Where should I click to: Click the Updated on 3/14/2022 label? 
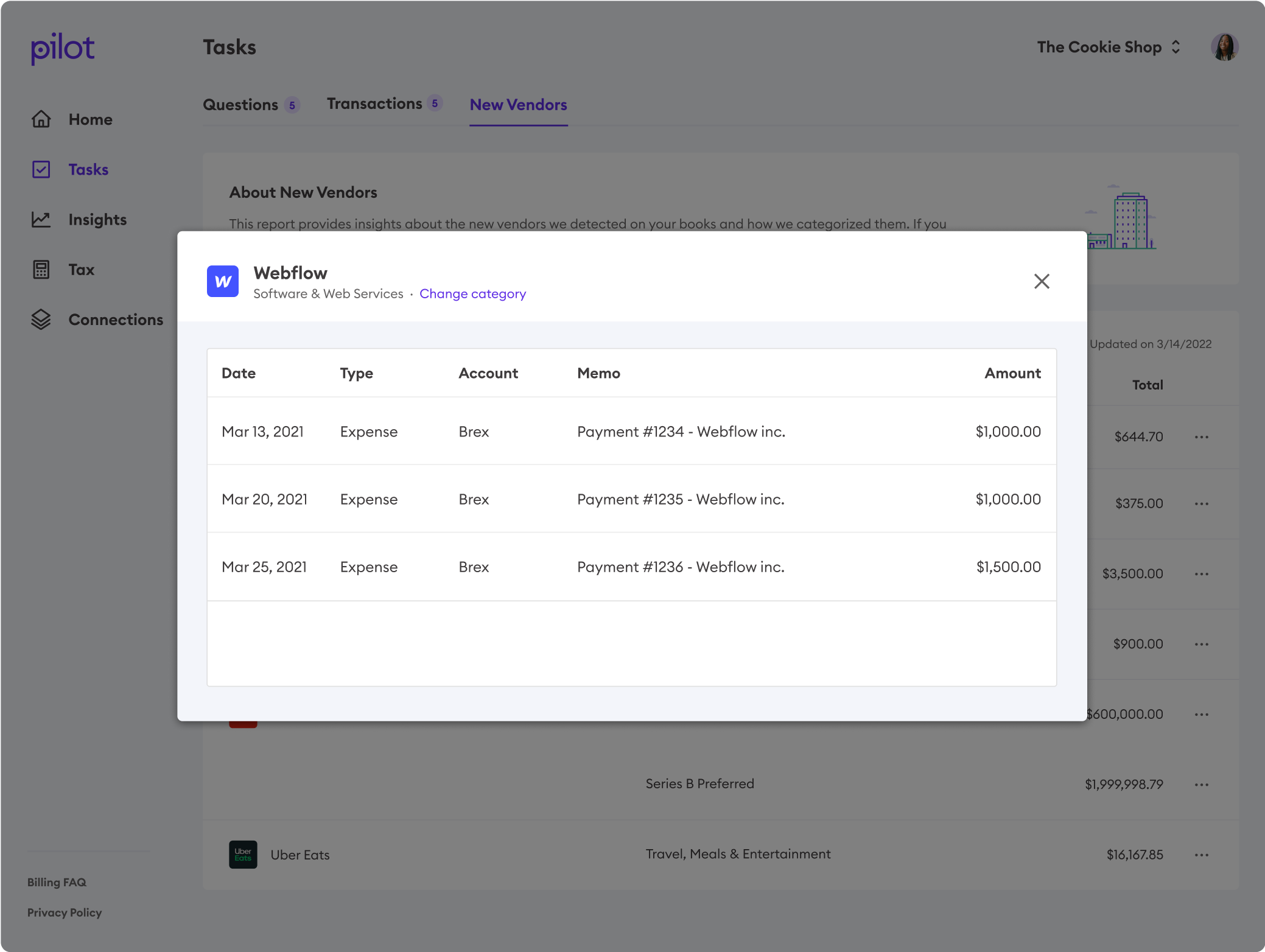(x=1151, y=344)
